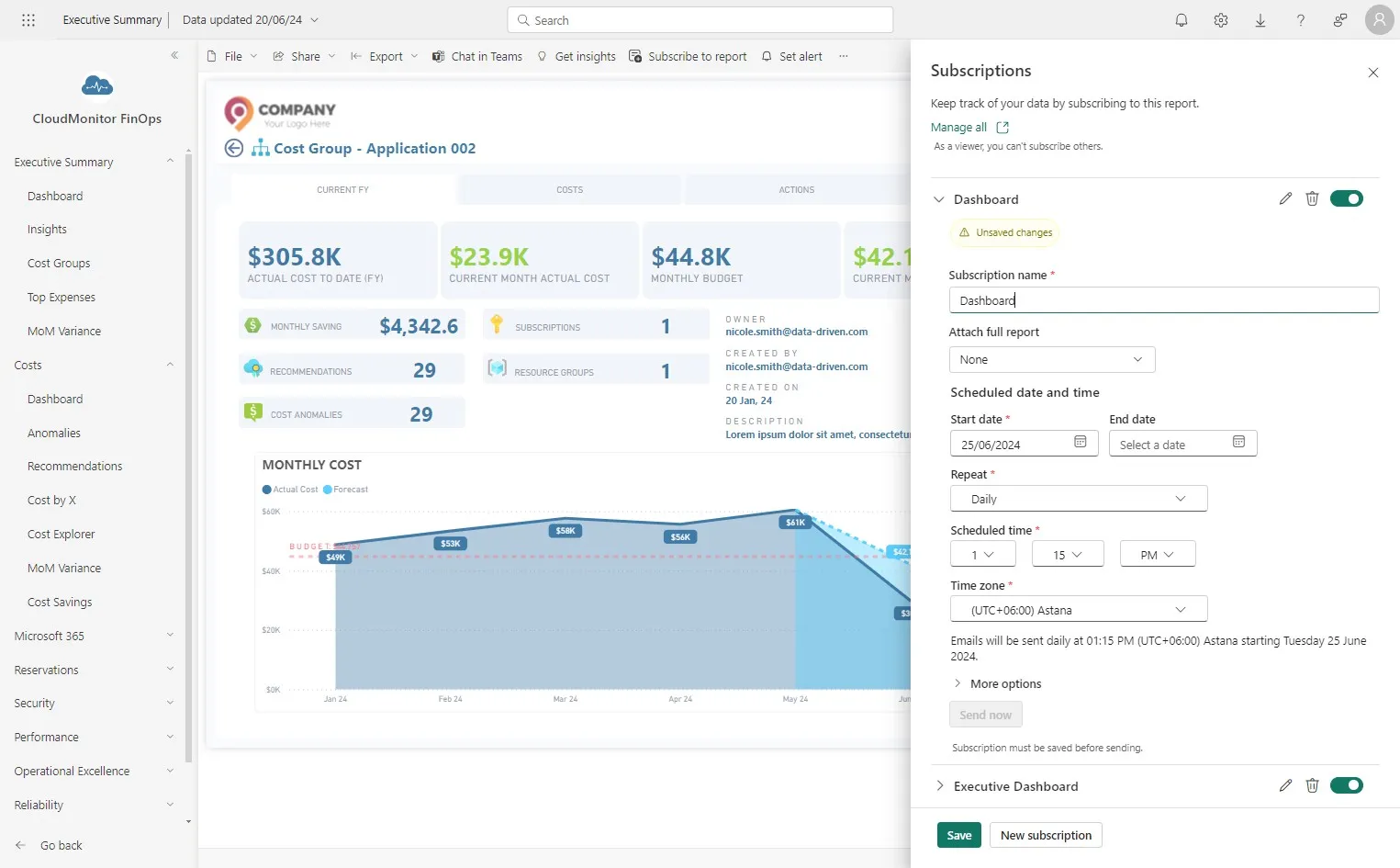Image resolution: width=1400 pixels, height=868 pixels.
Task: Switch to the ACTIONS tab
Action: [797, 189]
